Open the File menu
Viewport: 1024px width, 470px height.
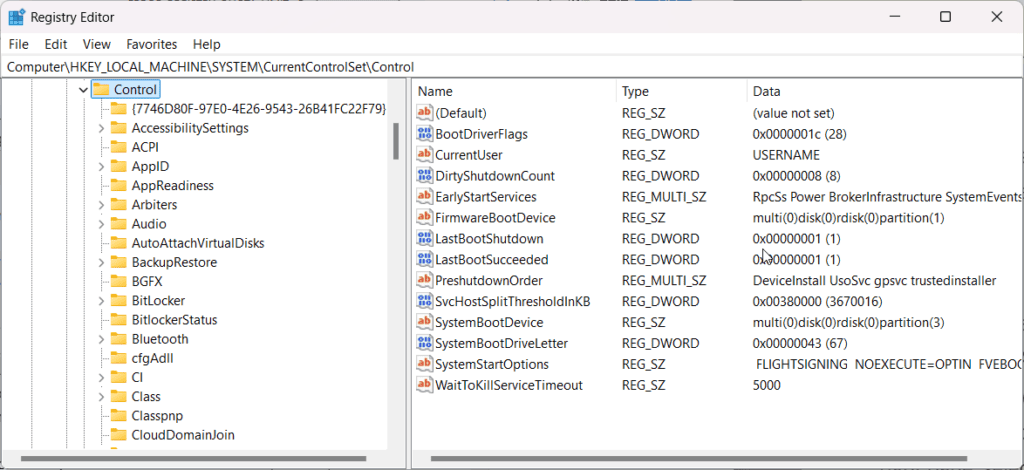19,44
